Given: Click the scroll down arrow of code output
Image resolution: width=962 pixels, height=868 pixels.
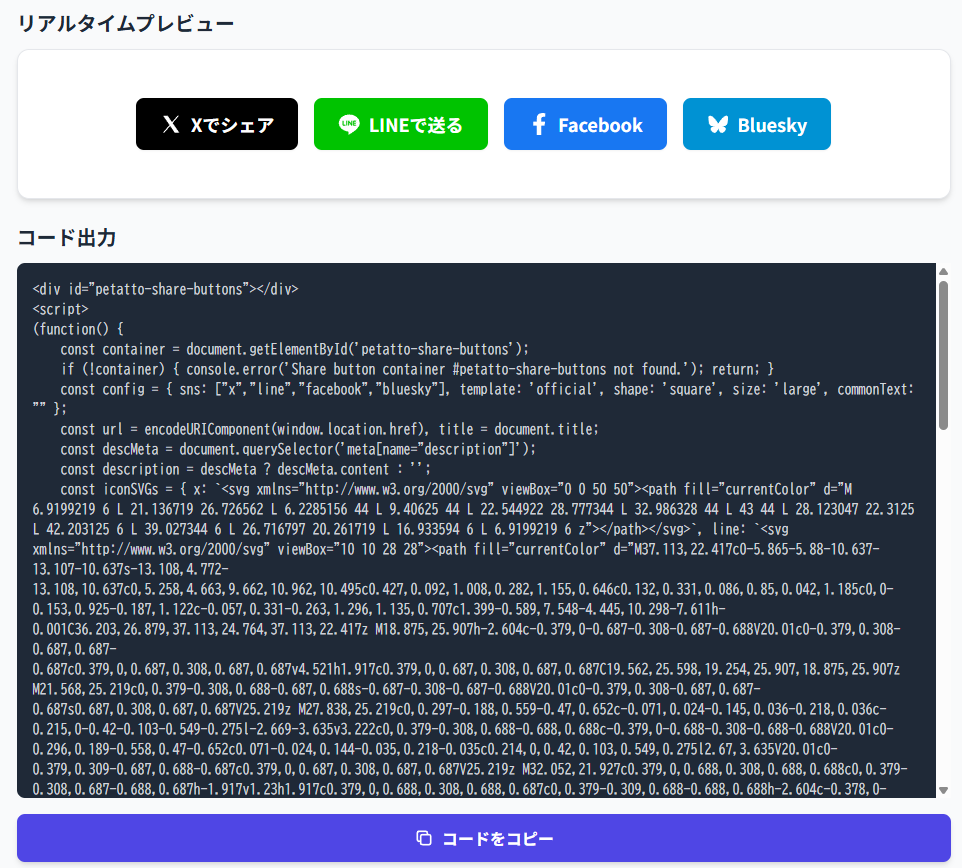Looking at the screenshot, I should [942, 790].
